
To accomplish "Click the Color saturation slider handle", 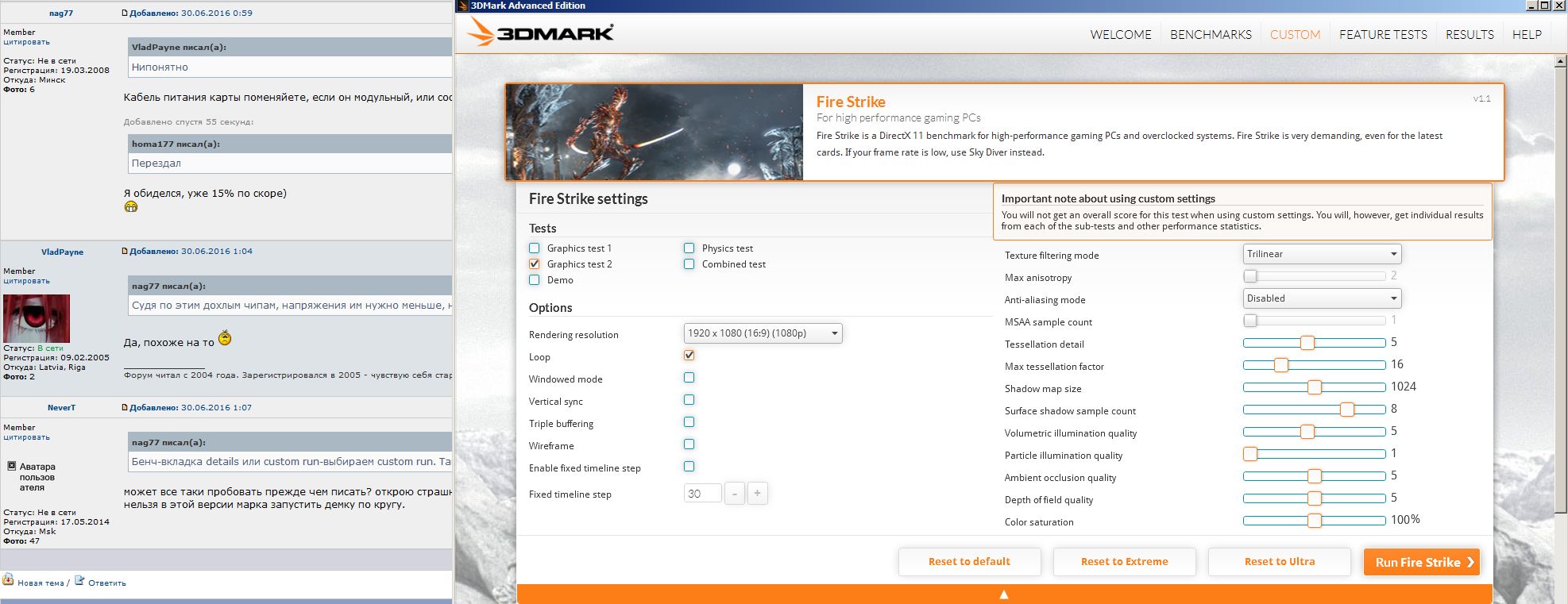I will click(x=1315, y=521).
